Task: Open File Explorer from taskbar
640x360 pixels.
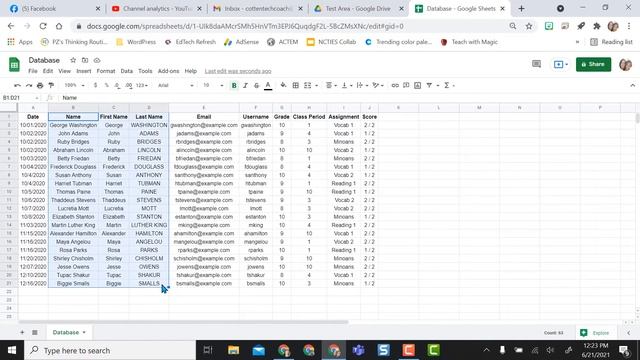Action: (233, 350)
